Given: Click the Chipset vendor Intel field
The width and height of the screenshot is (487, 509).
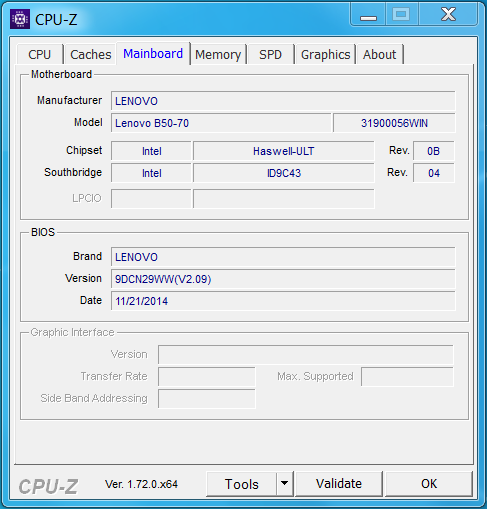Looking at the screenshot, I should point(151,151).
